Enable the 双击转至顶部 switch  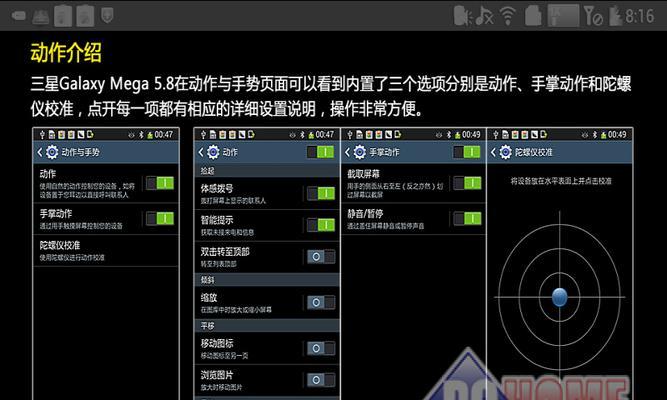point(321,257)
